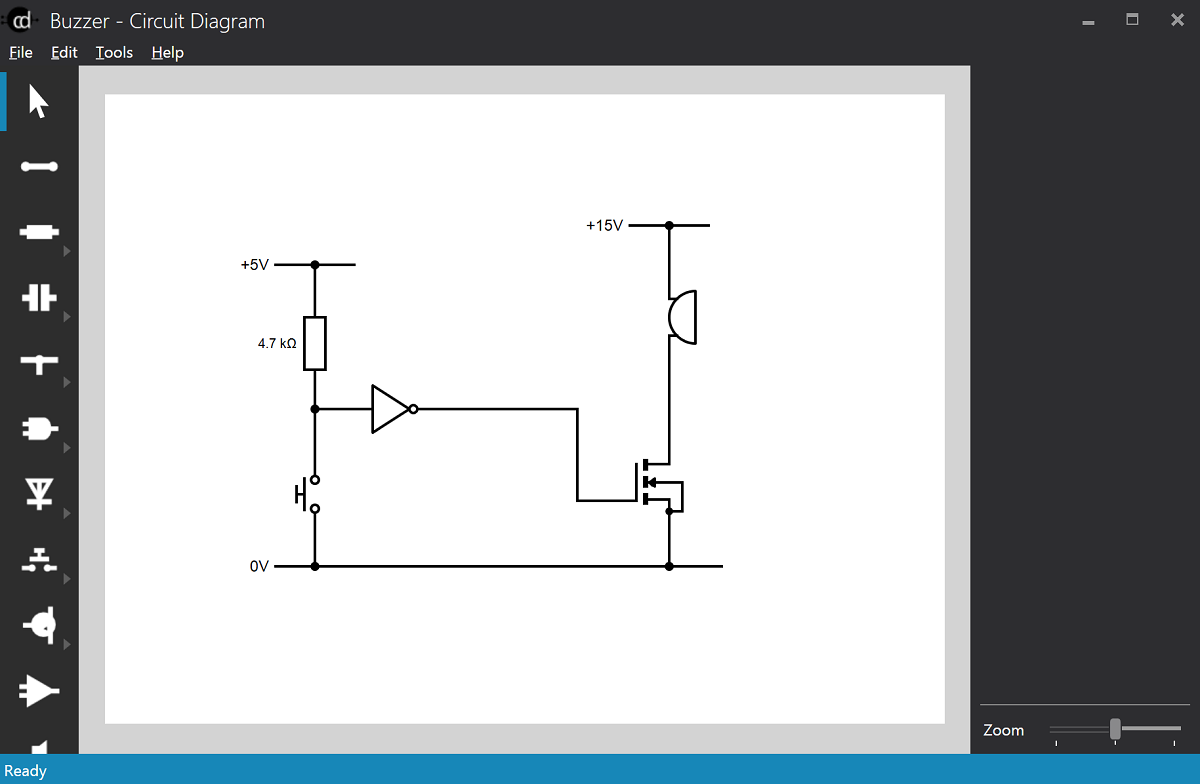This screenshot has height=784, width=1200.
Task: Select the inverter gate on the canvas
Action: pyautogui.click(x=388, y=408)
